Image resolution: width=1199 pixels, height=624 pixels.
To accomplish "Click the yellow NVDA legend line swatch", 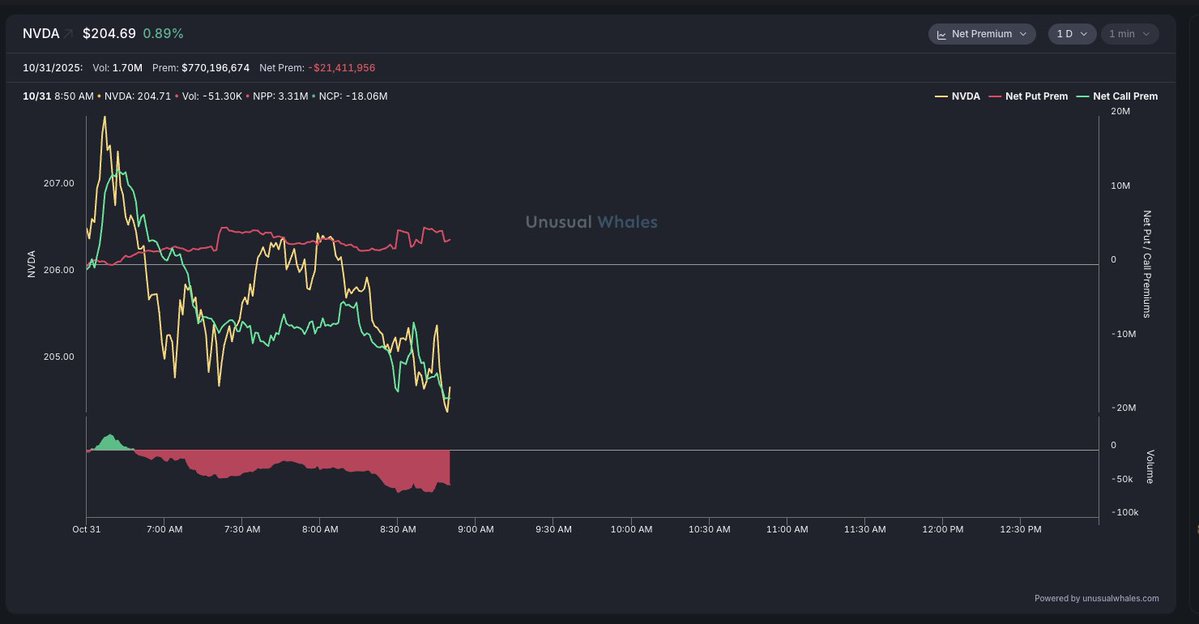I will tap(941, 97).
